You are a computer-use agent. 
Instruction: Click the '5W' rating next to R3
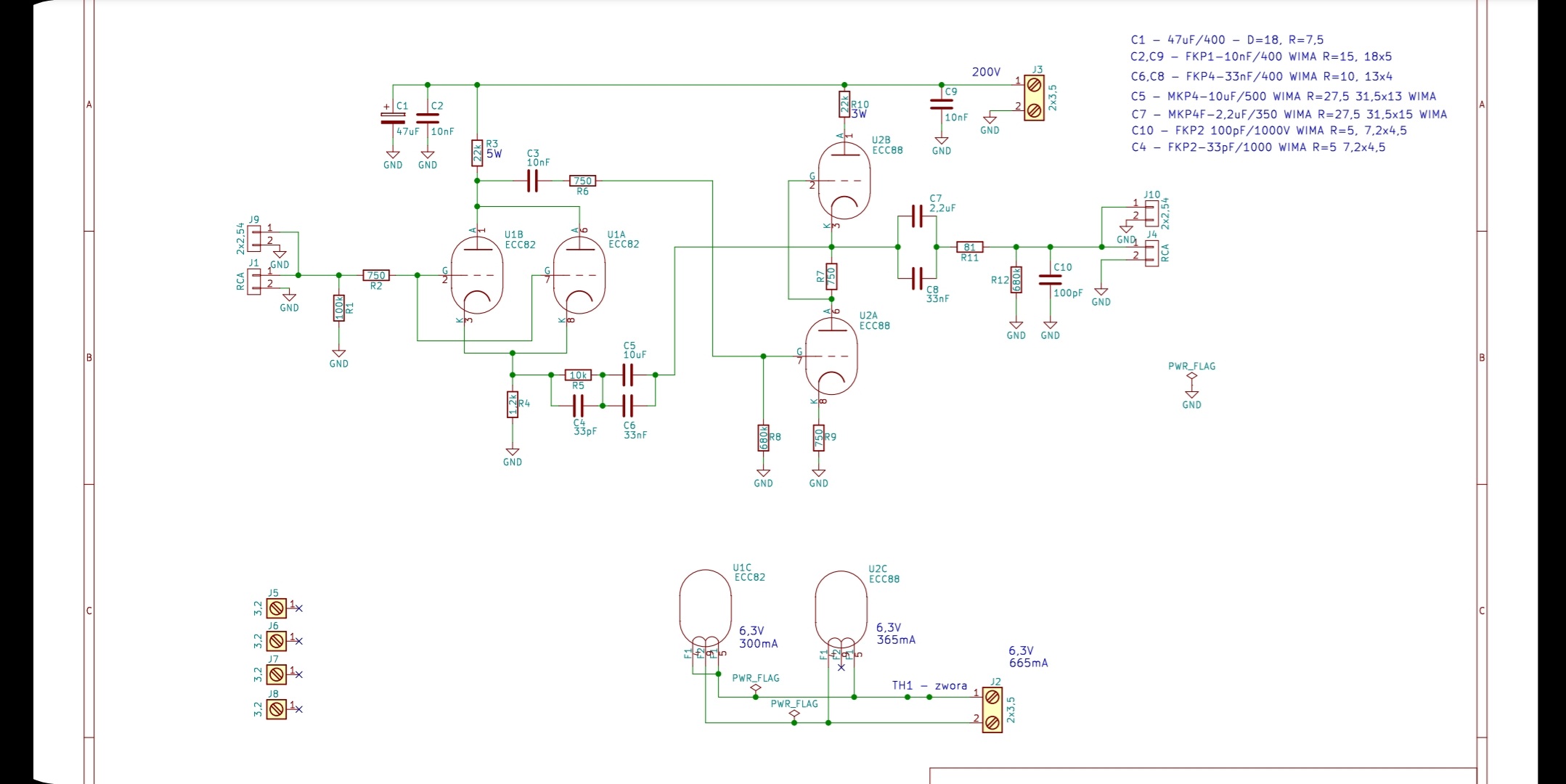(494, 154)
